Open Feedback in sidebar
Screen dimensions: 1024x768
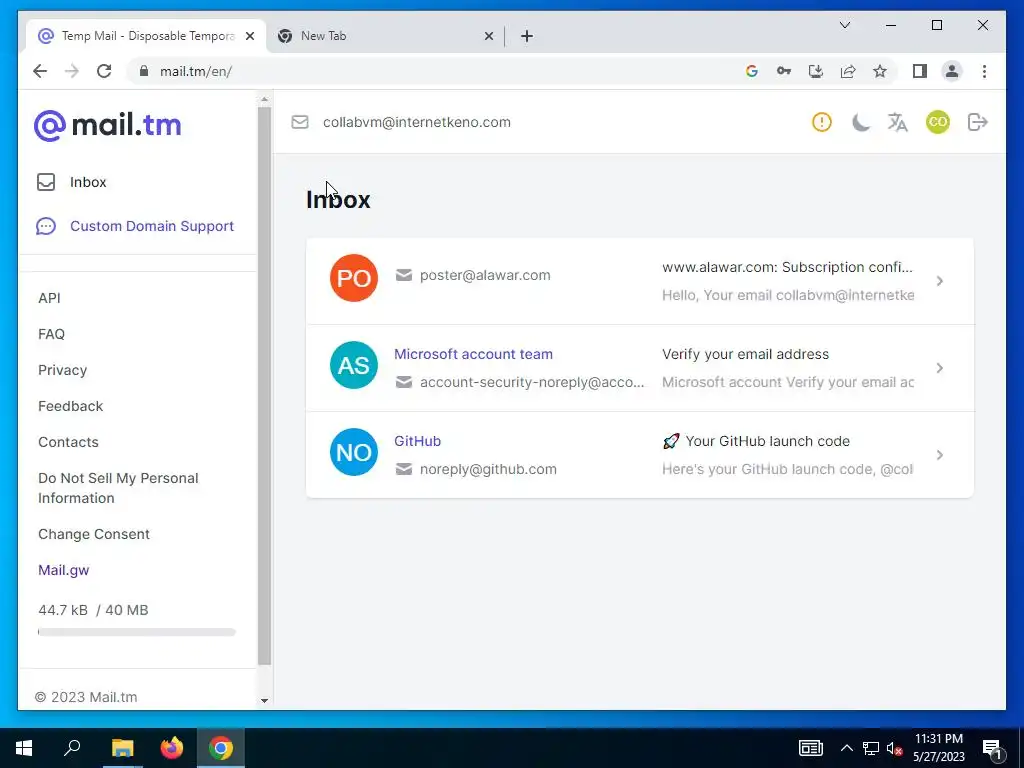pos(71,406)
